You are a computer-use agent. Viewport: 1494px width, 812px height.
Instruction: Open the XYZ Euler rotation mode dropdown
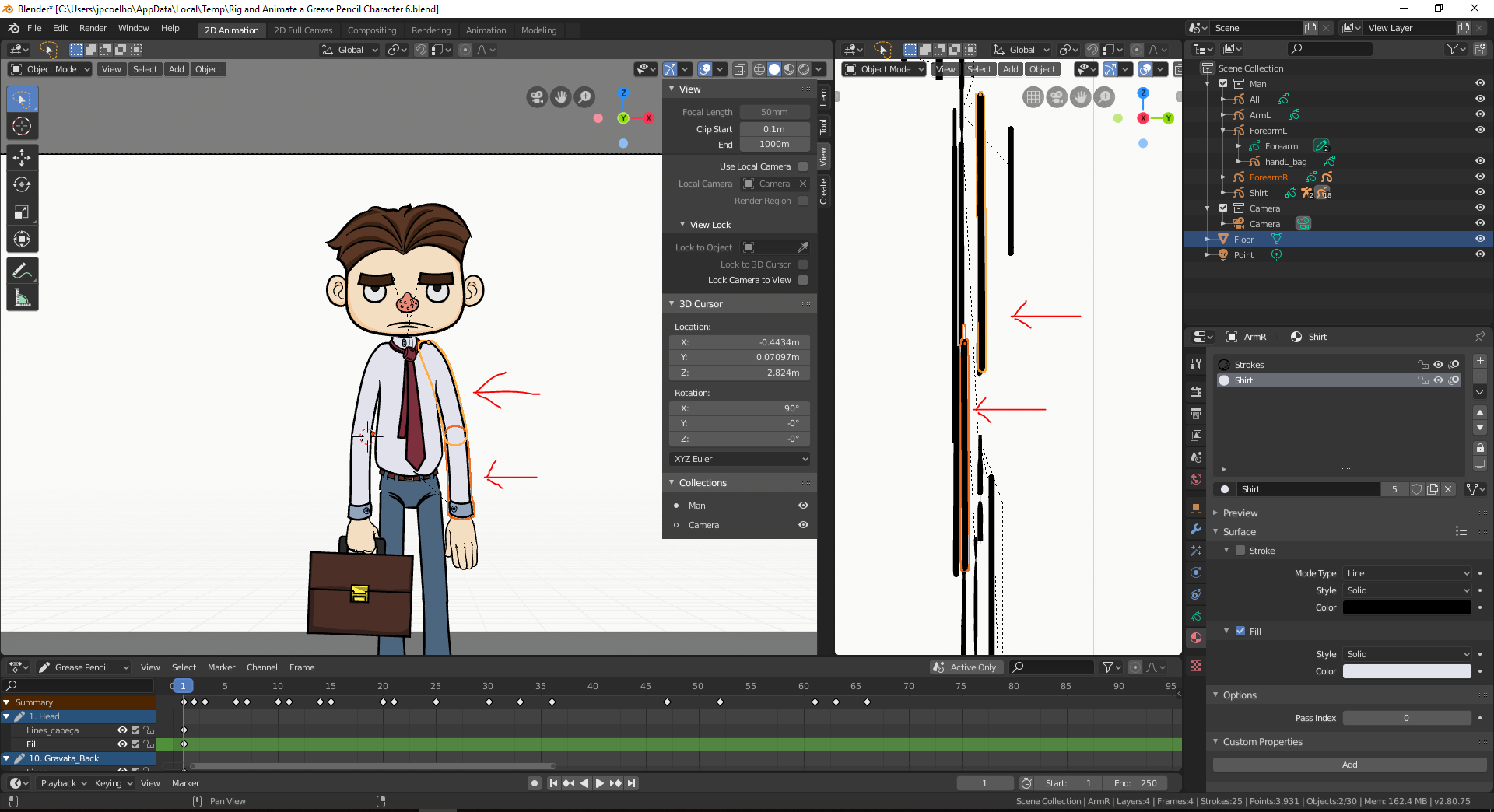[x=739, y=459]
